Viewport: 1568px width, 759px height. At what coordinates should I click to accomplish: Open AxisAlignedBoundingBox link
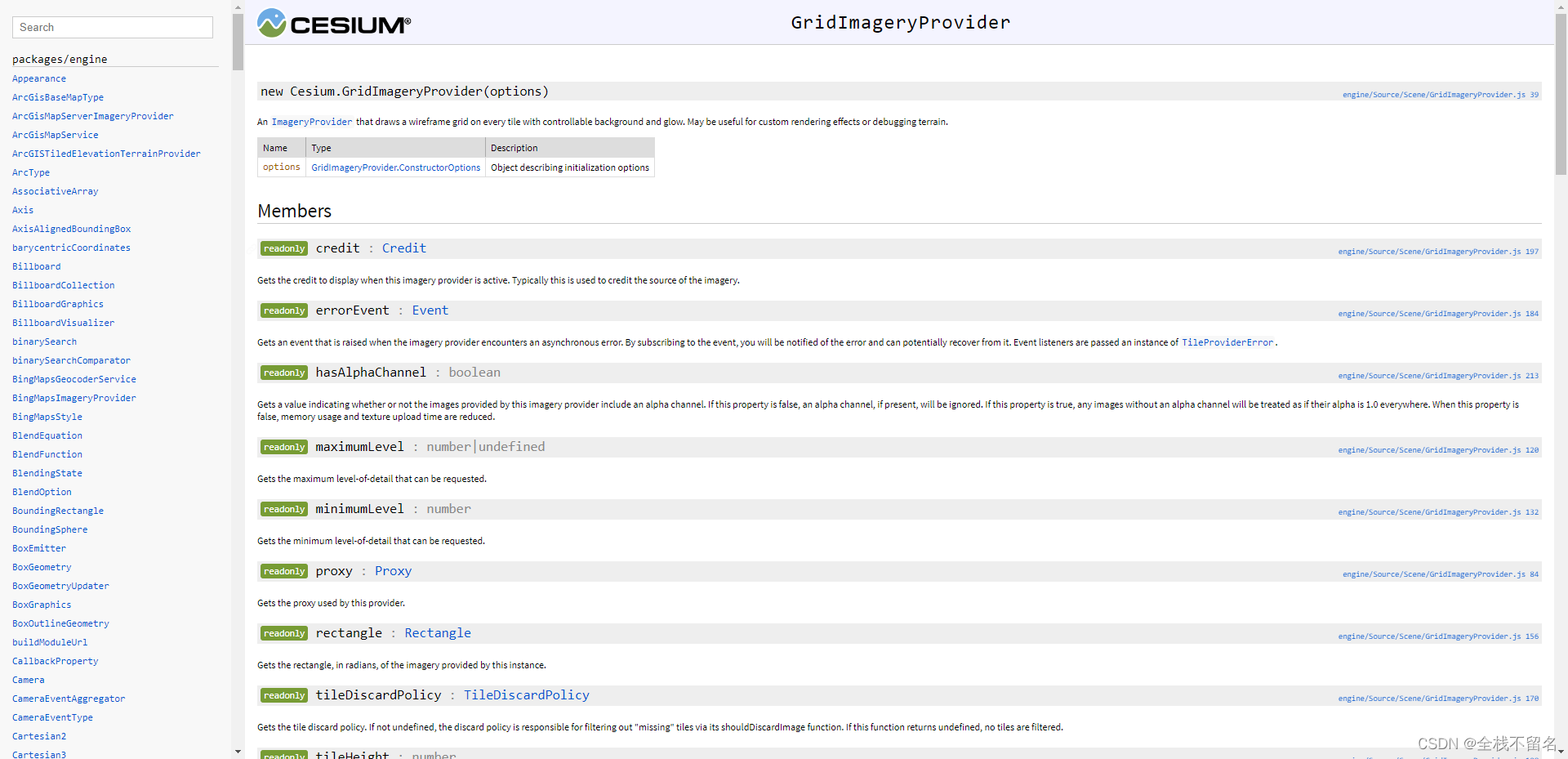coord(72,229)
